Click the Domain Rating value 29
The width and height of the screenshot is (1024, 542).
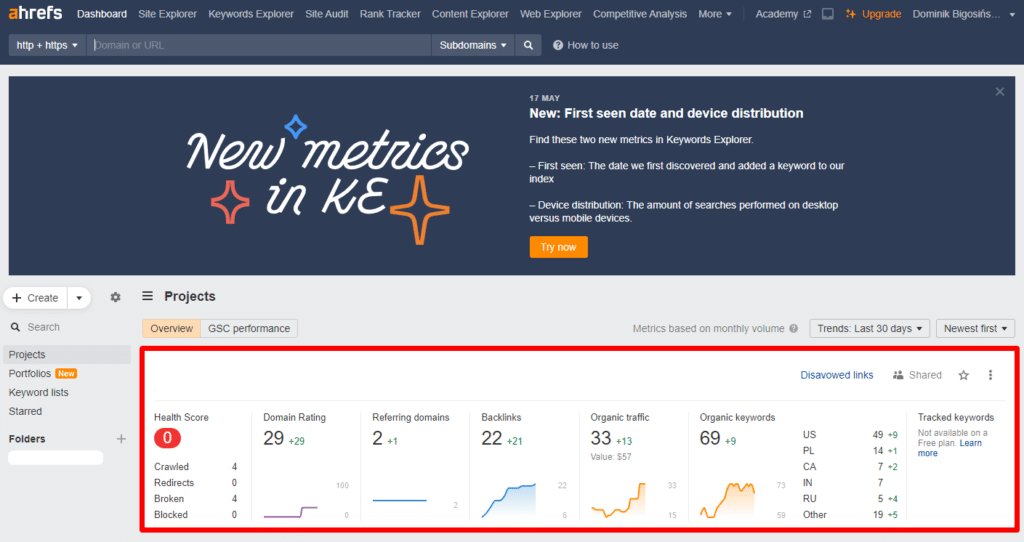274,438
